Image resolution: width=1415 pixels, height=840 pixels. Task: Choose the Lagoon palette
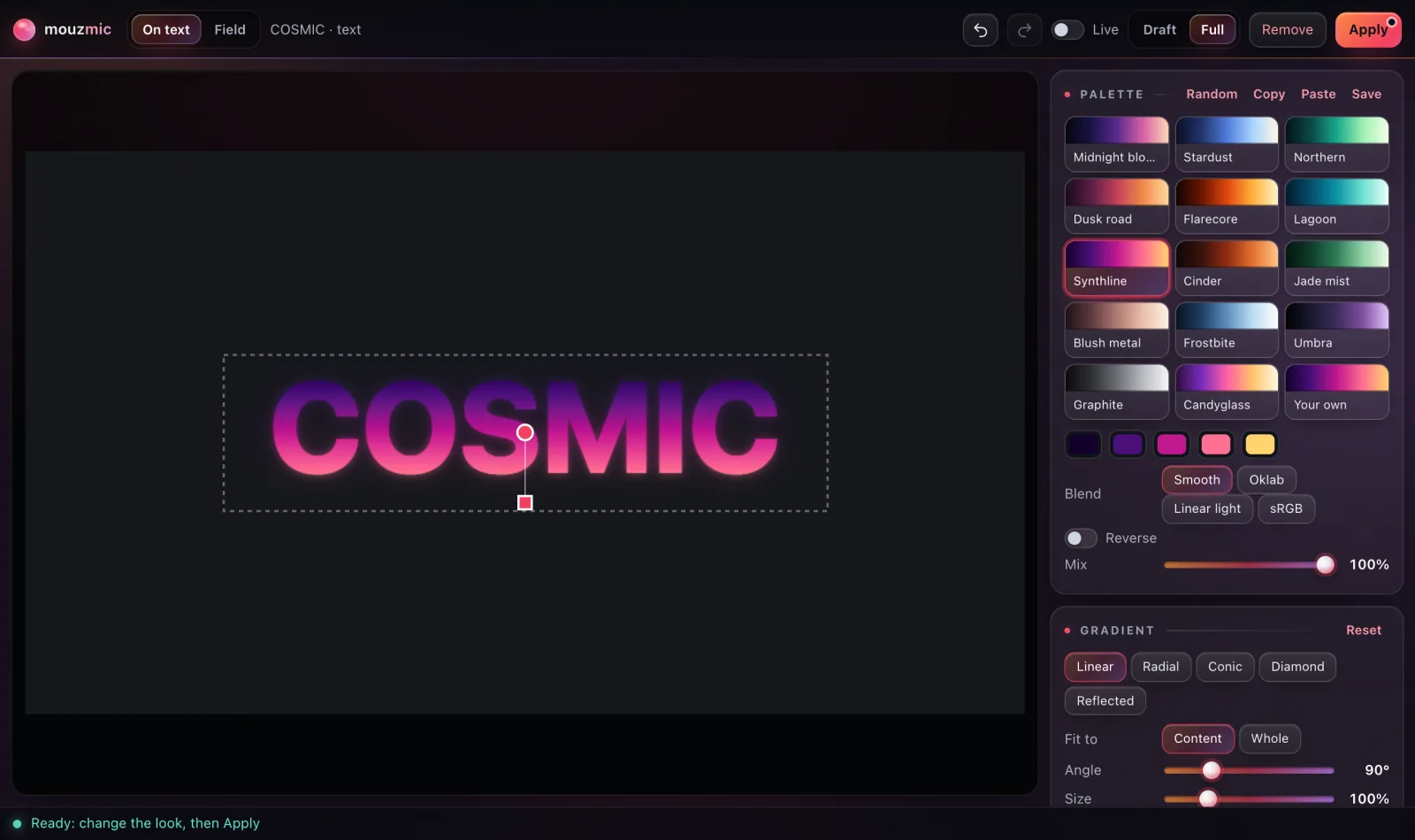[1337, 206]
